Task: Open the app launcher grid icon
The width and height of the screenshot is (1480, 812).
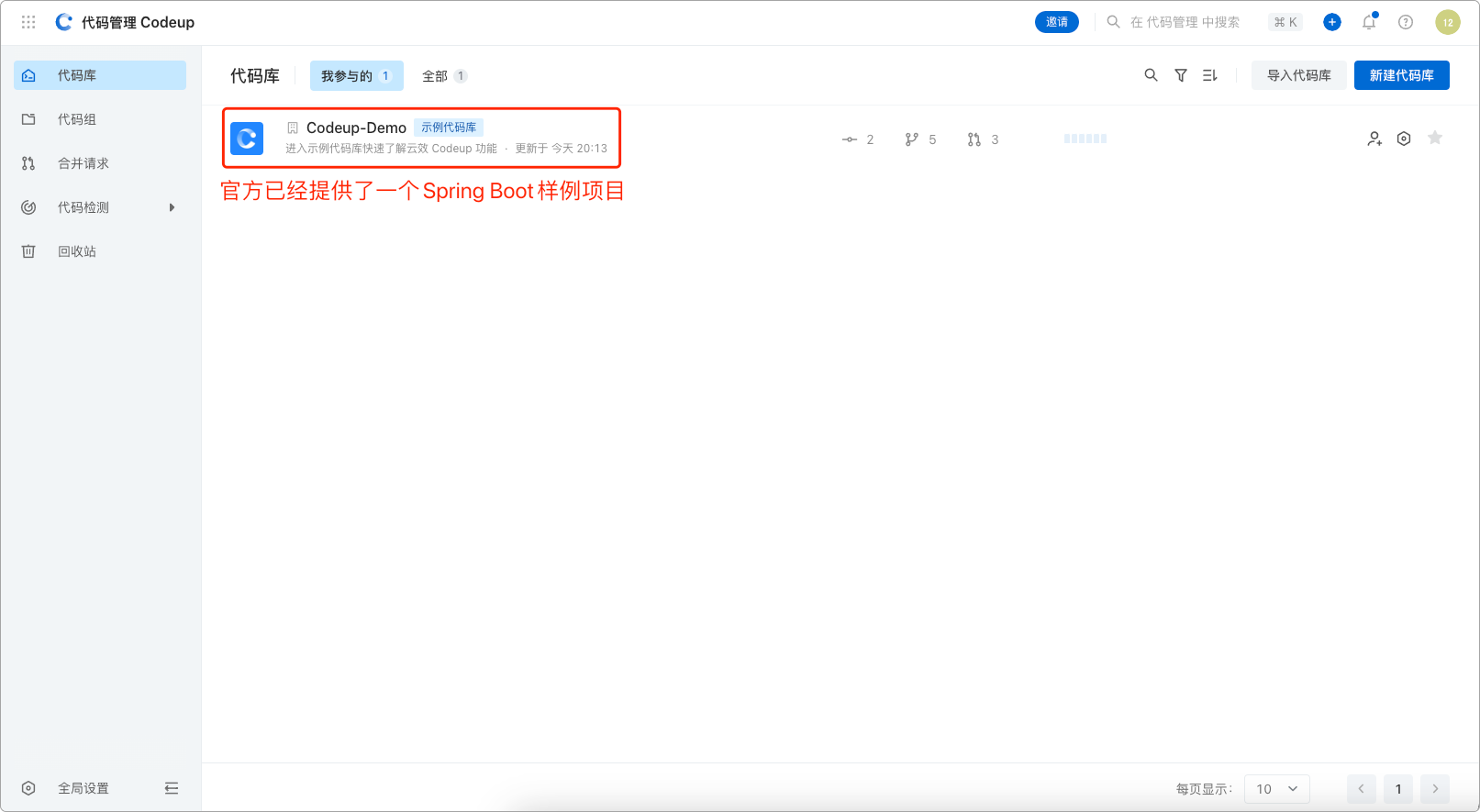Action: (28, 22)
